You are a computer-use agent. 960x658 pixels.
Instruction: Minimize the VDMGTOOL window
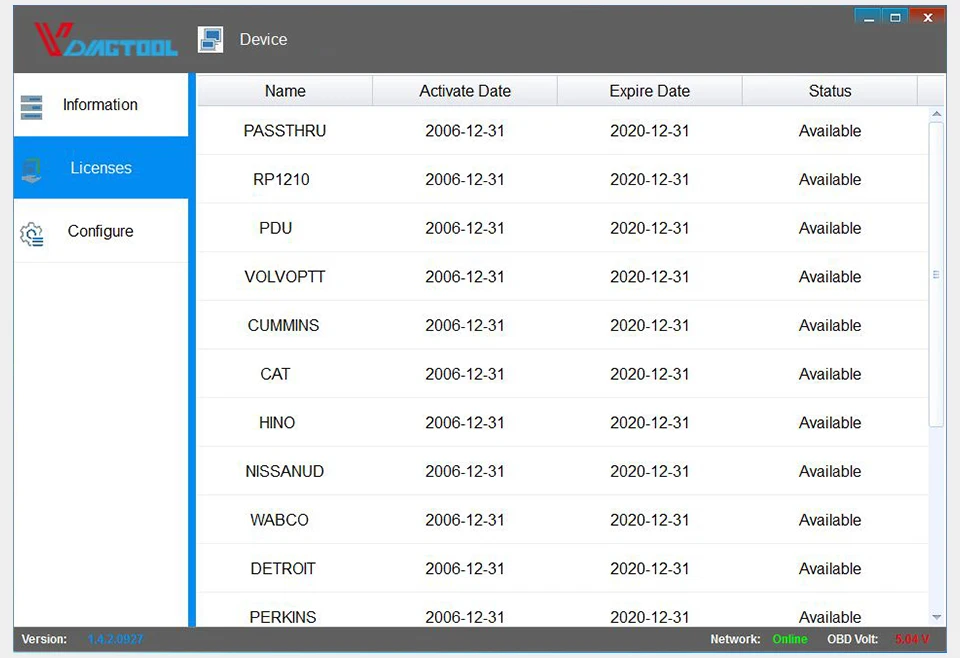(x=868, y=17)
